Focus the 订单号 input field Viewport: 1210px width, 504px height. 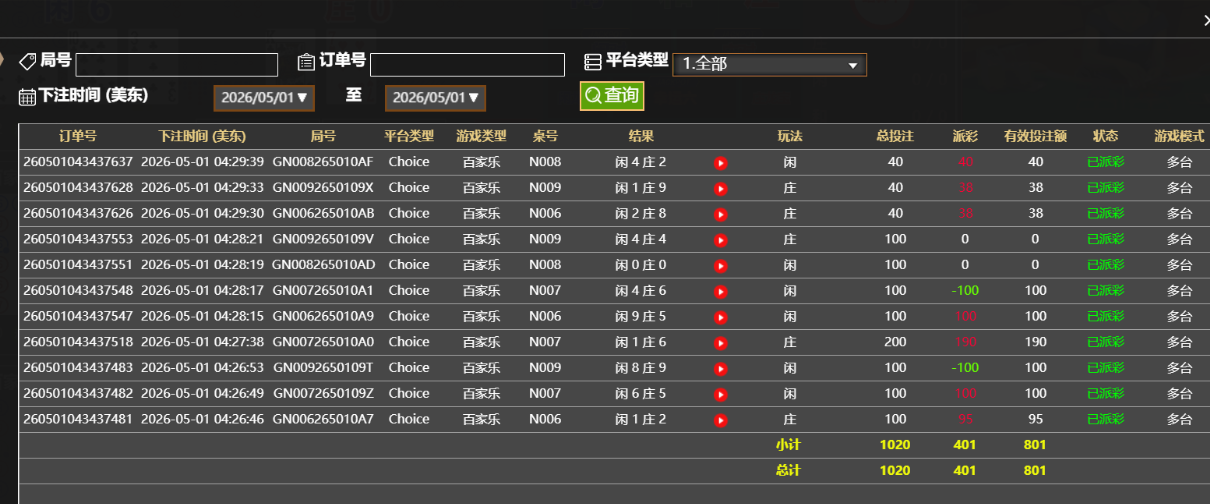click(468, 65)
